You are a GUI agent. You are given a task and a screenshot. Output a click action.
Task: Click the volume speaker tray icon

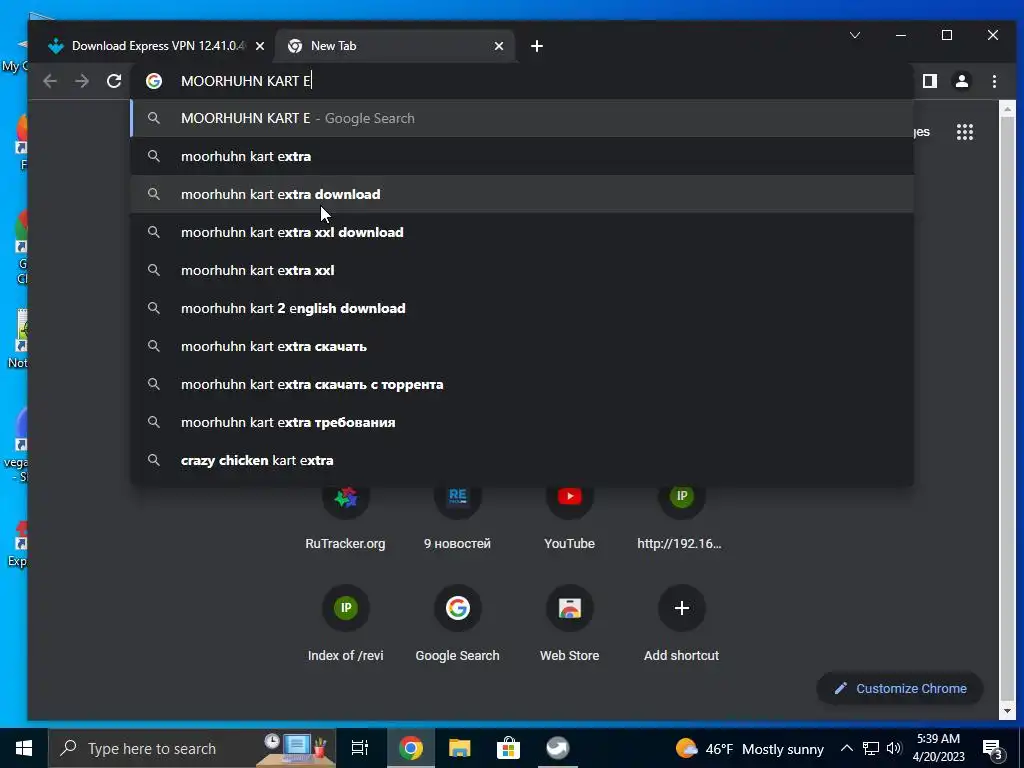pyautogui.click(x=894, y=748)
